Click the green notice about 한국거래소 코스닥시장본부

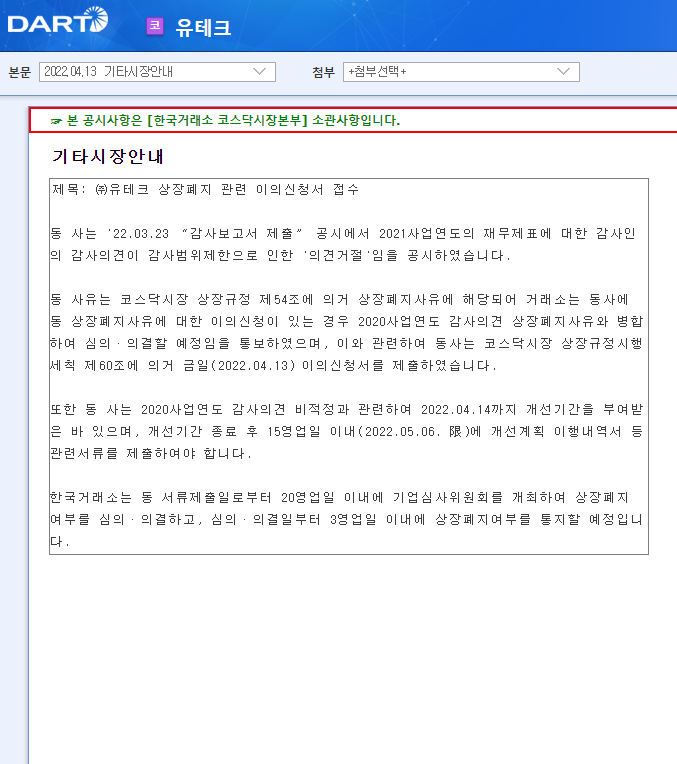[233, 120]
